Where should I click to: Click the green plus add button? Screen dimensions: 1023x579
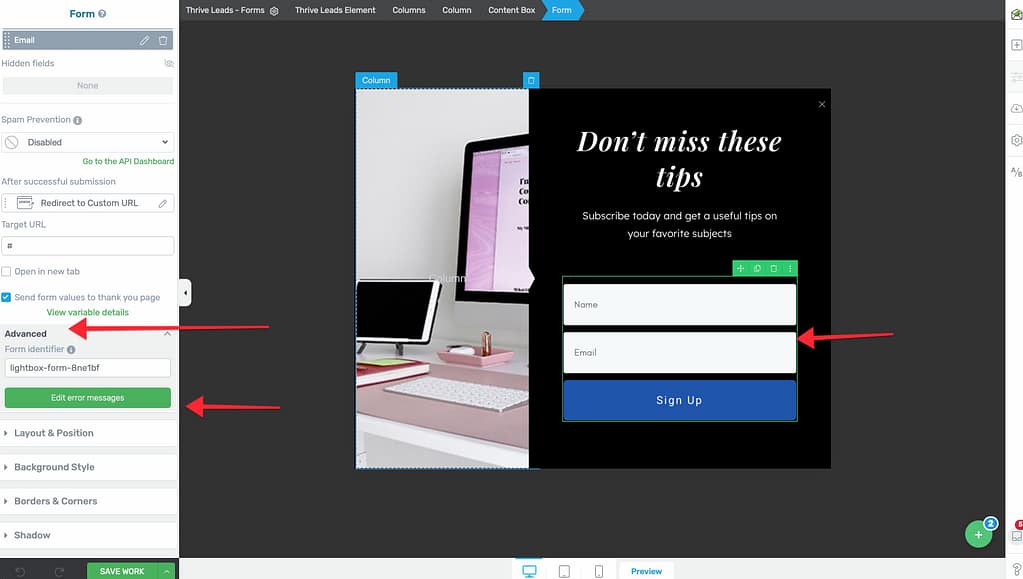(978, 535)
